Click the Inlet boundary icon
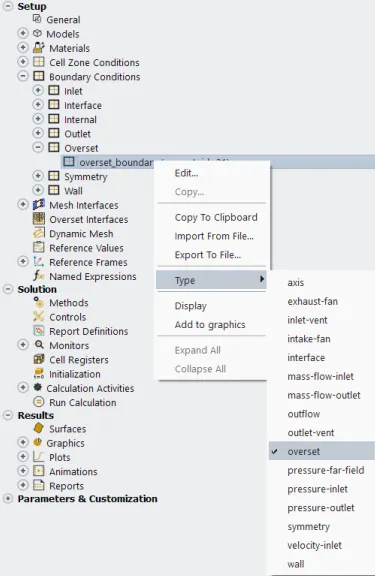375x576 pixels. (x=54, y=90)
